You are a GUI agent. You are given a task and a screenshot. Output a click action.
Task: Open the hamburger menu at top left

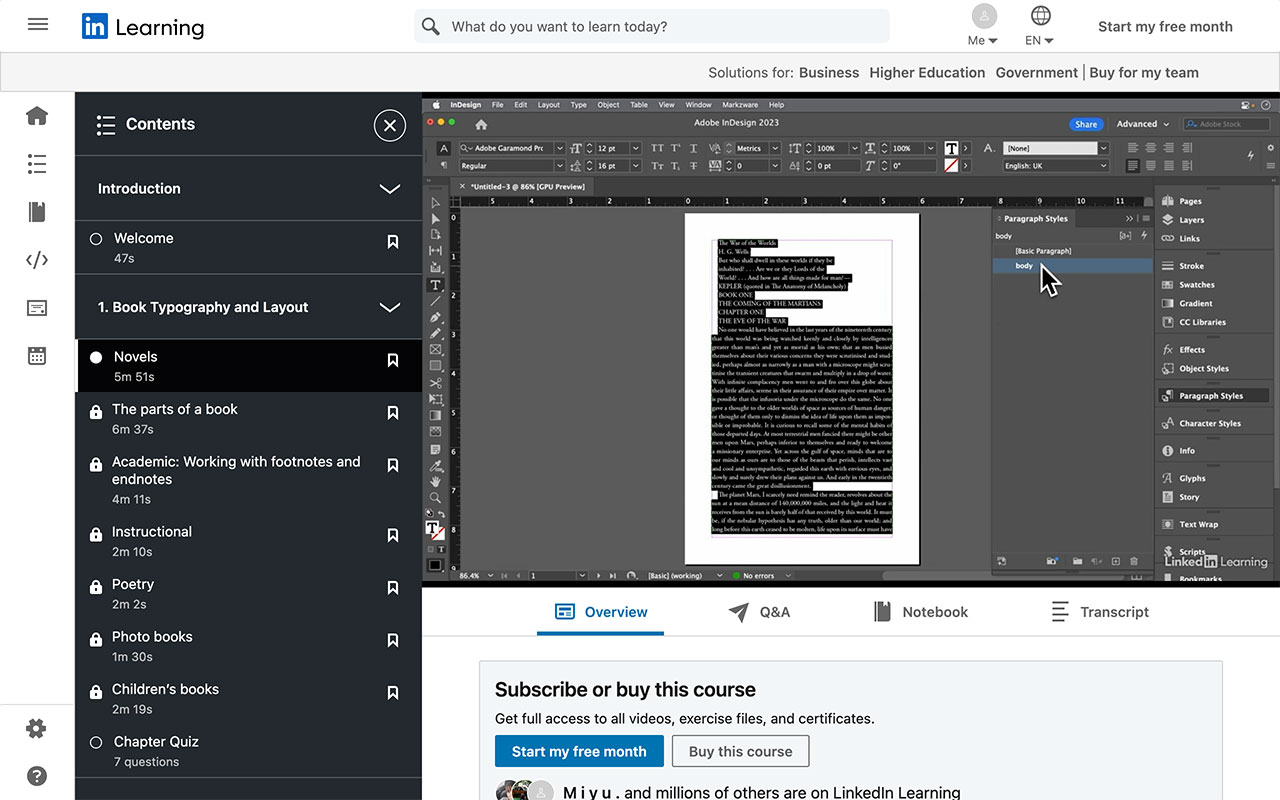coord(38,25)
